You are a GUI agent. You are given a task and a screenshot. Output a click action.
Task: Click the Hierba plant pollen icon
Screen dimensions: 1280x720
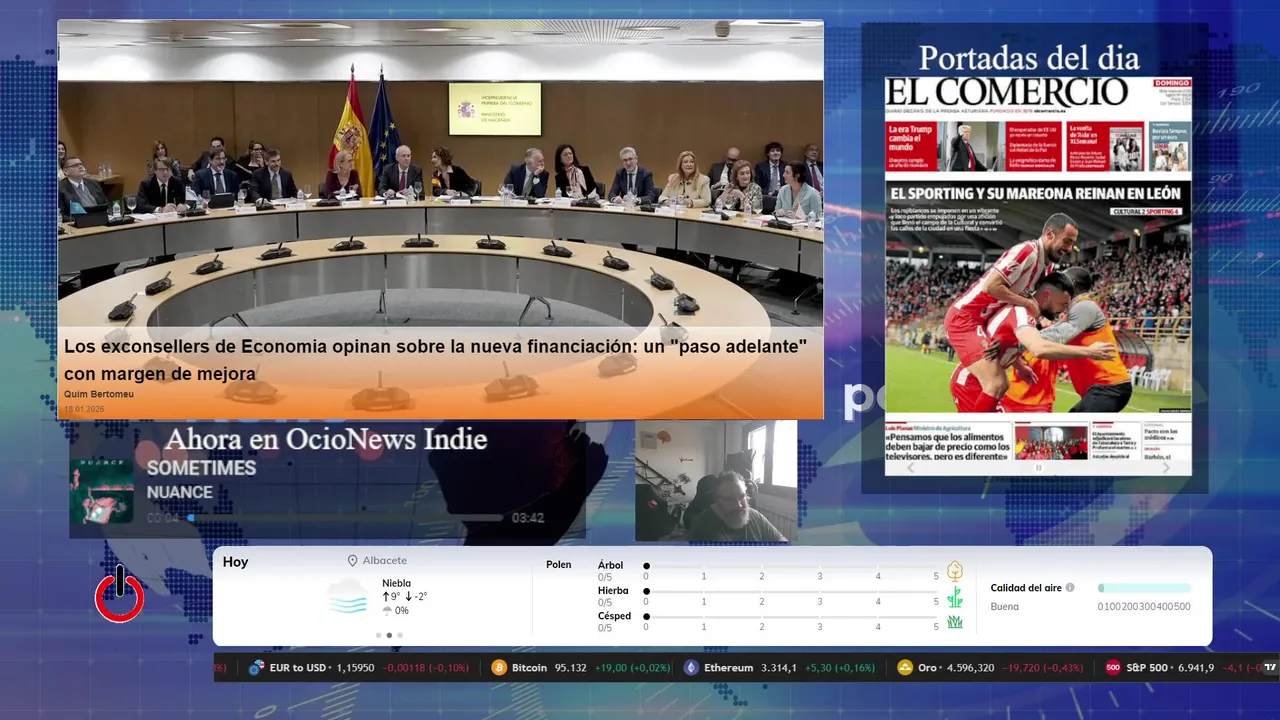[955, 597]
